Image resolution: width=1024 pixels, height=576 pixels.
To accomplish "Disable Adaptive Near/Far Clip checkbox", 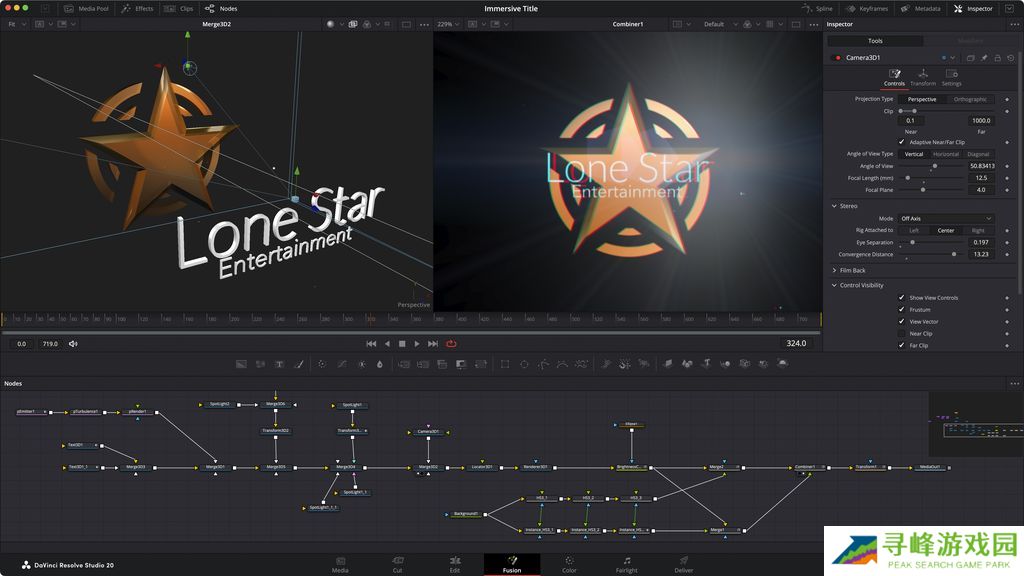I will 901,142.
